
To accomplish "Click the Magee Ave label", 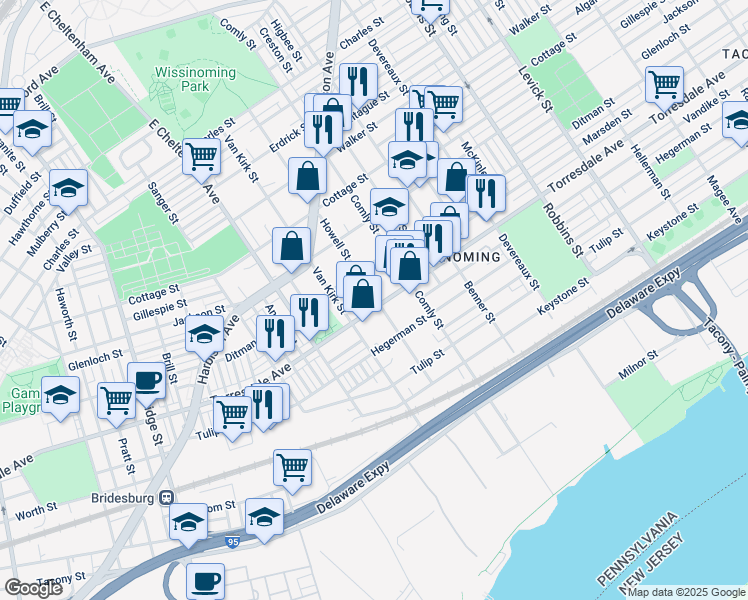I will pyautogui.click(x=724, y=199).
